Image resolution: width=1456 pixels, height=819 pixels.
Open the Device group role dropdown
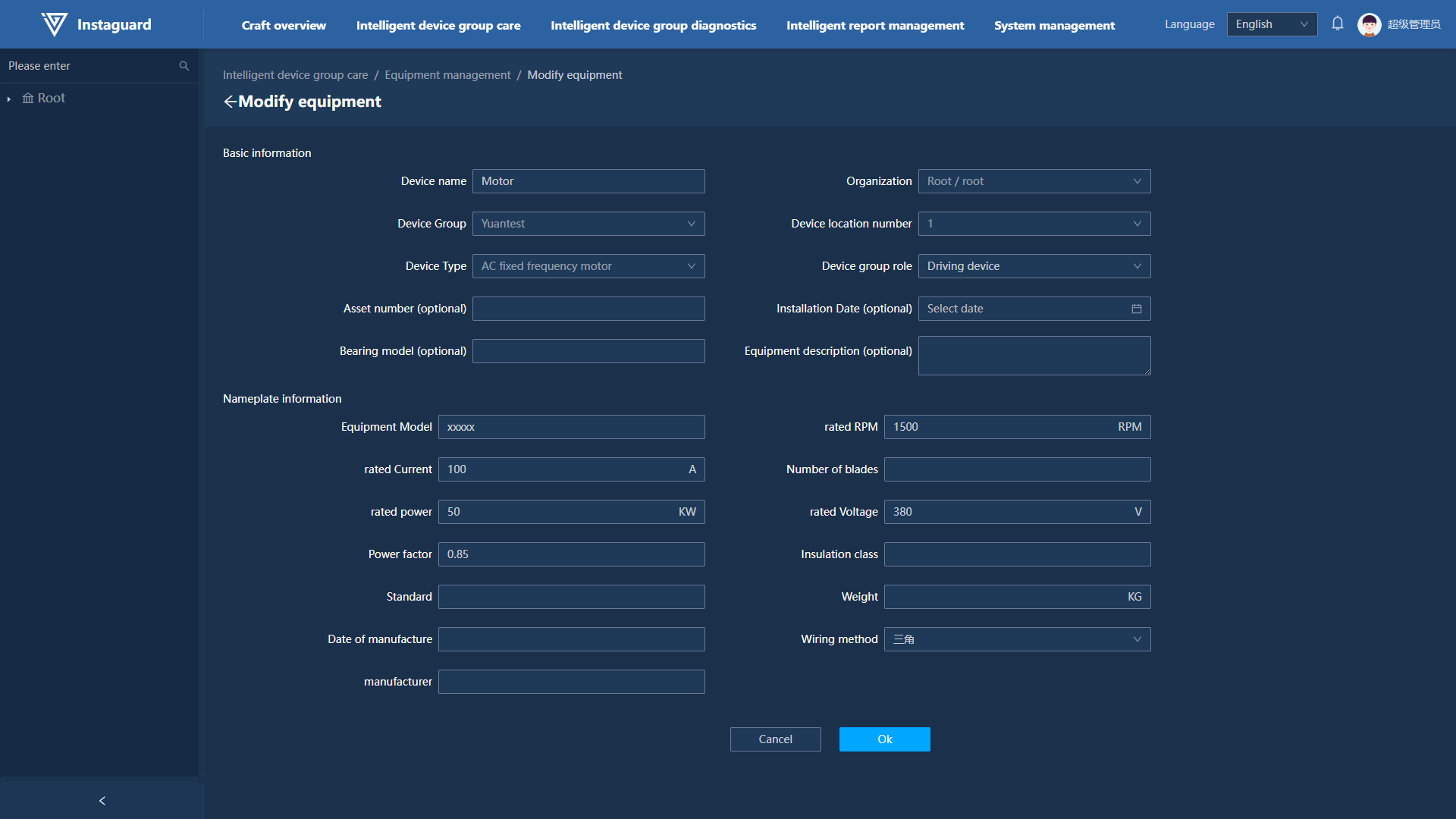pos(1034,266)
